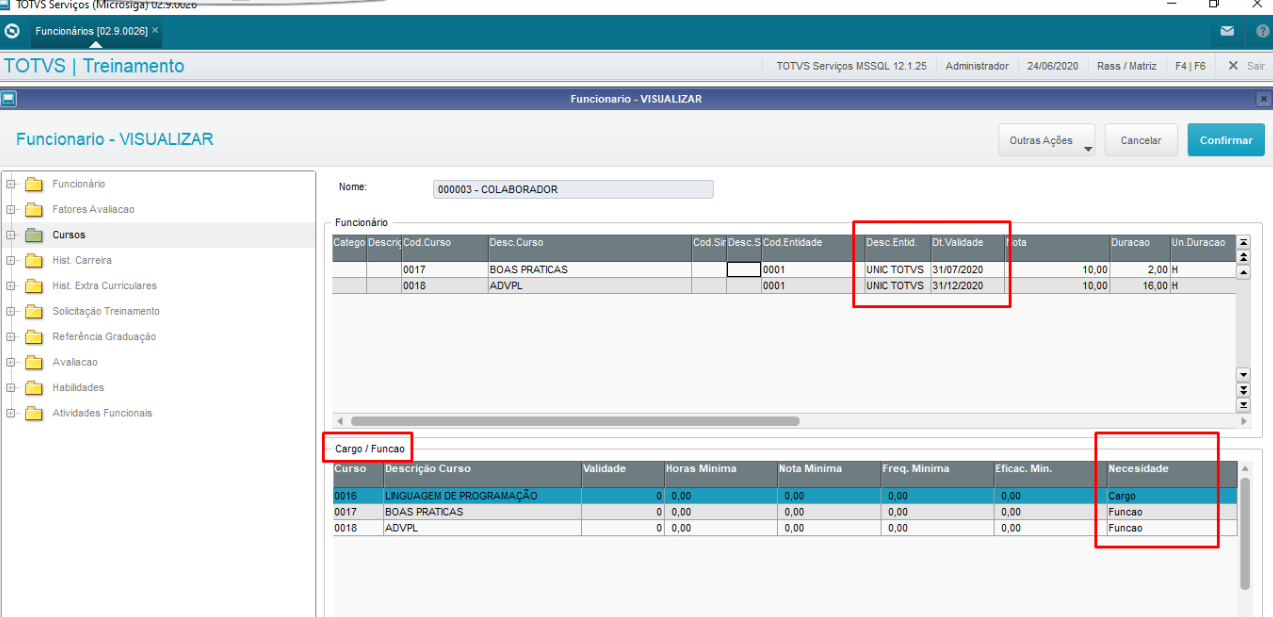Expand the Funcionário tree node
The height and width of the screenshot is (617, 1273).
coord(10,184)
